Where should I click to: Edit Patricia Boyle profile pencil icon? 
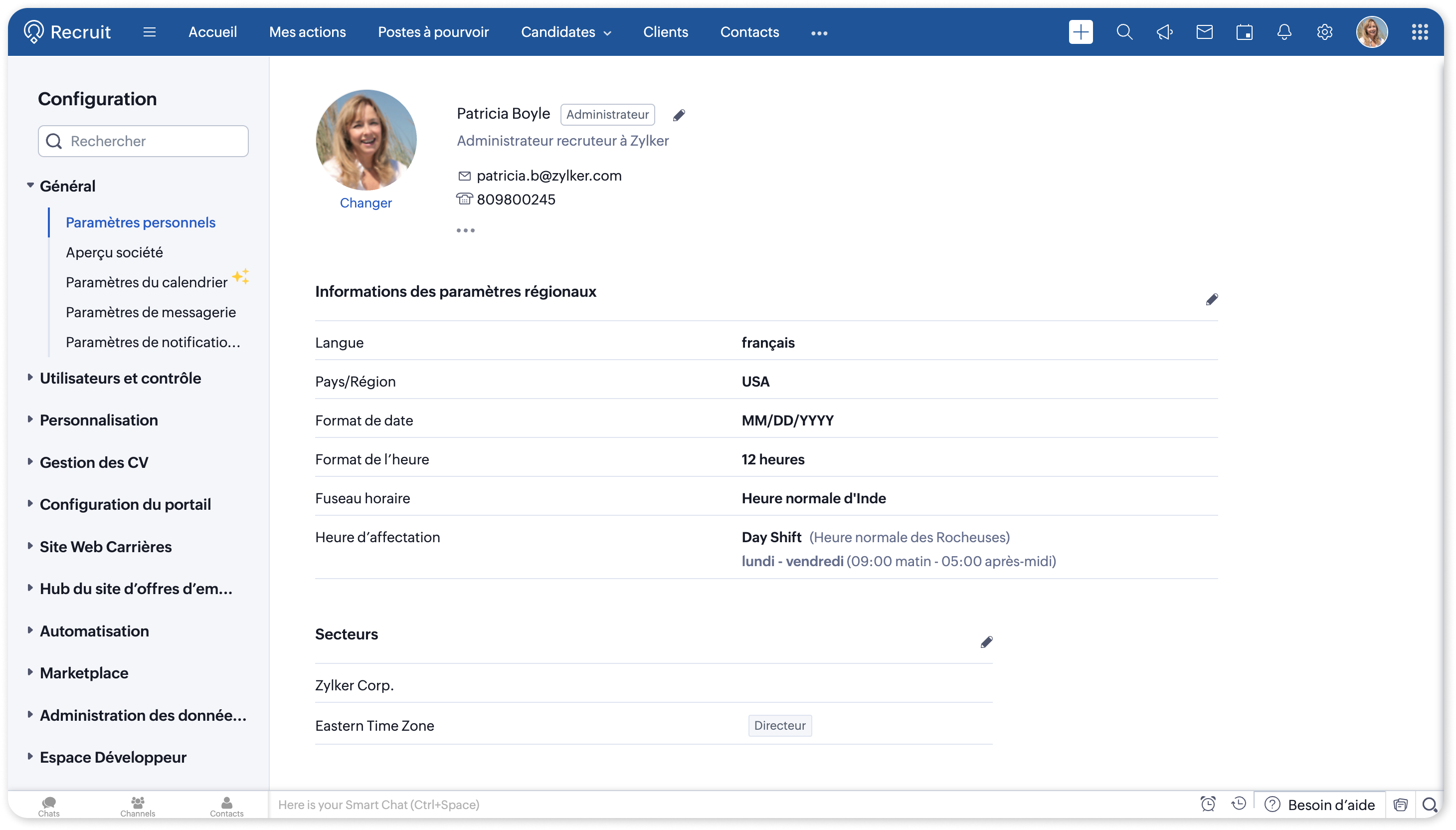(x=679, y=115)
